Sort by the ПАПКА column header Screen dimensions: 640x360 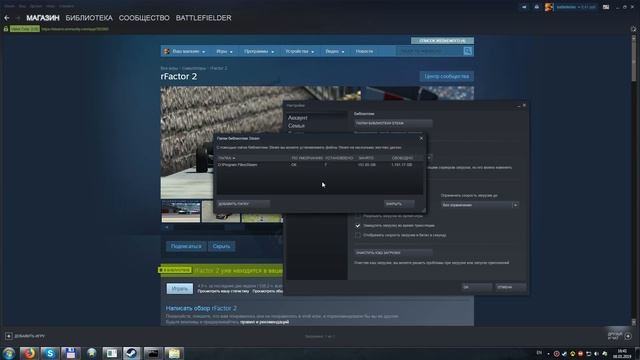pyautogui.click(x=227, y=158)
